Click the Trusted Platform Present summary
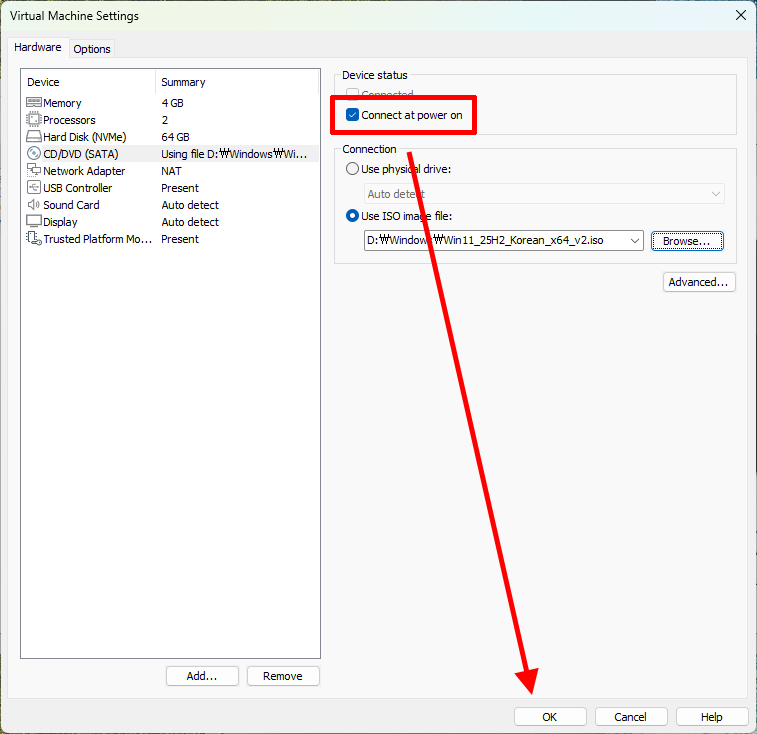Image resolution: width=757 pixels, height=734 pixels. pos(180,239)
